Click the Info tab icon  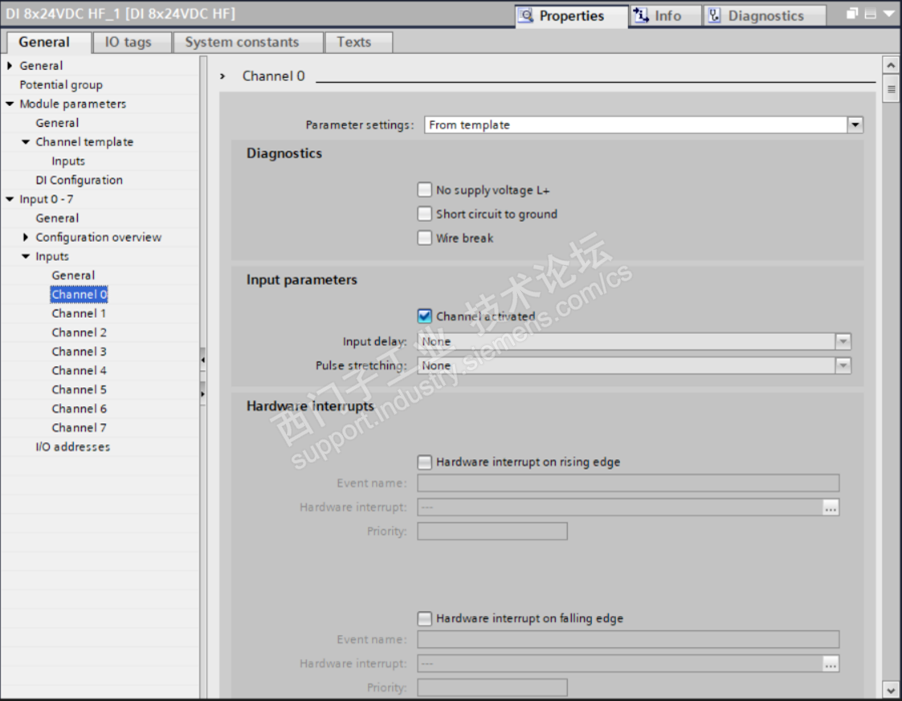point(641,16)
